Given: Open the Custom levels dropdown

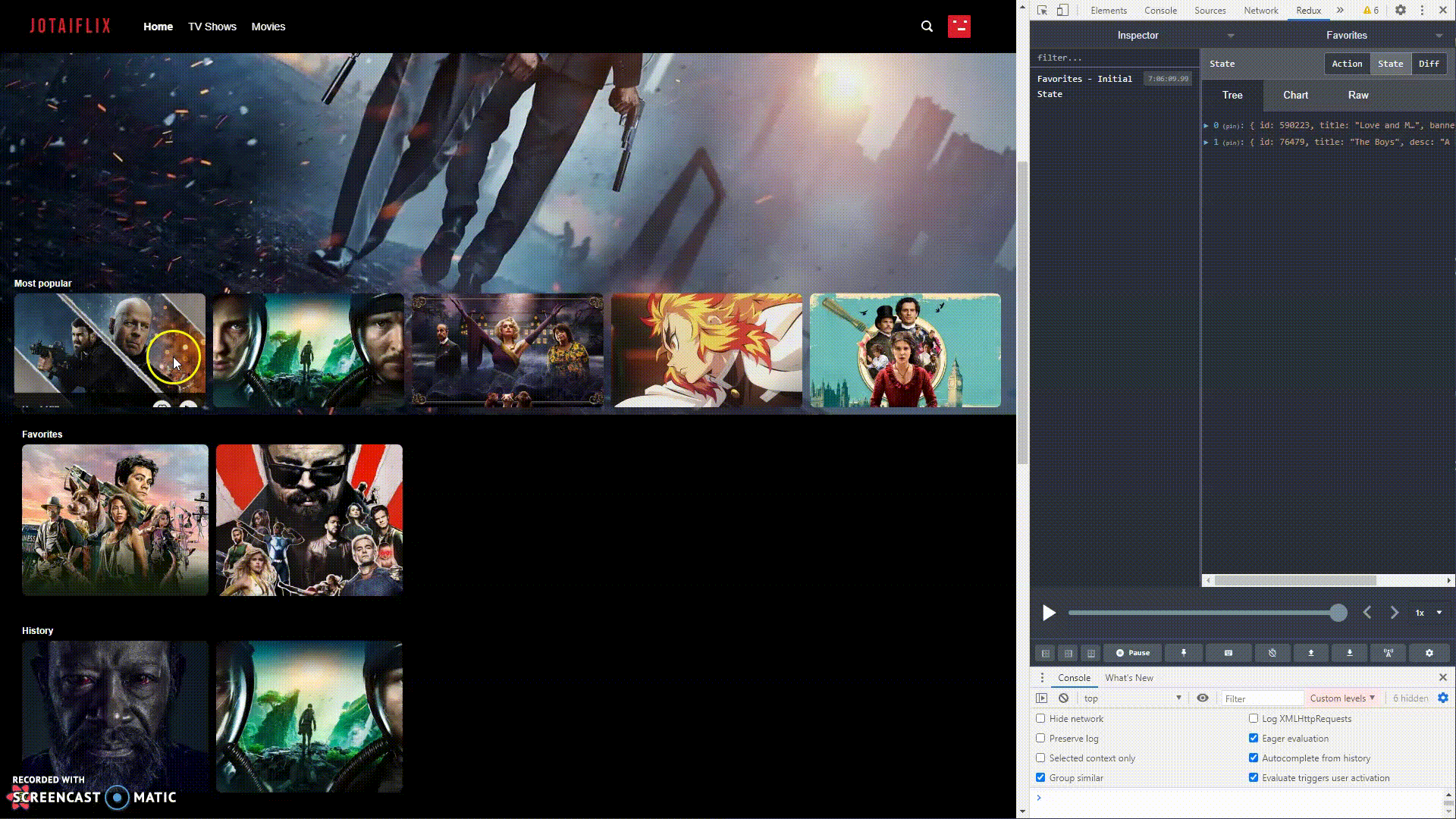Looking at the screenshot, I should pos(1341,698).
